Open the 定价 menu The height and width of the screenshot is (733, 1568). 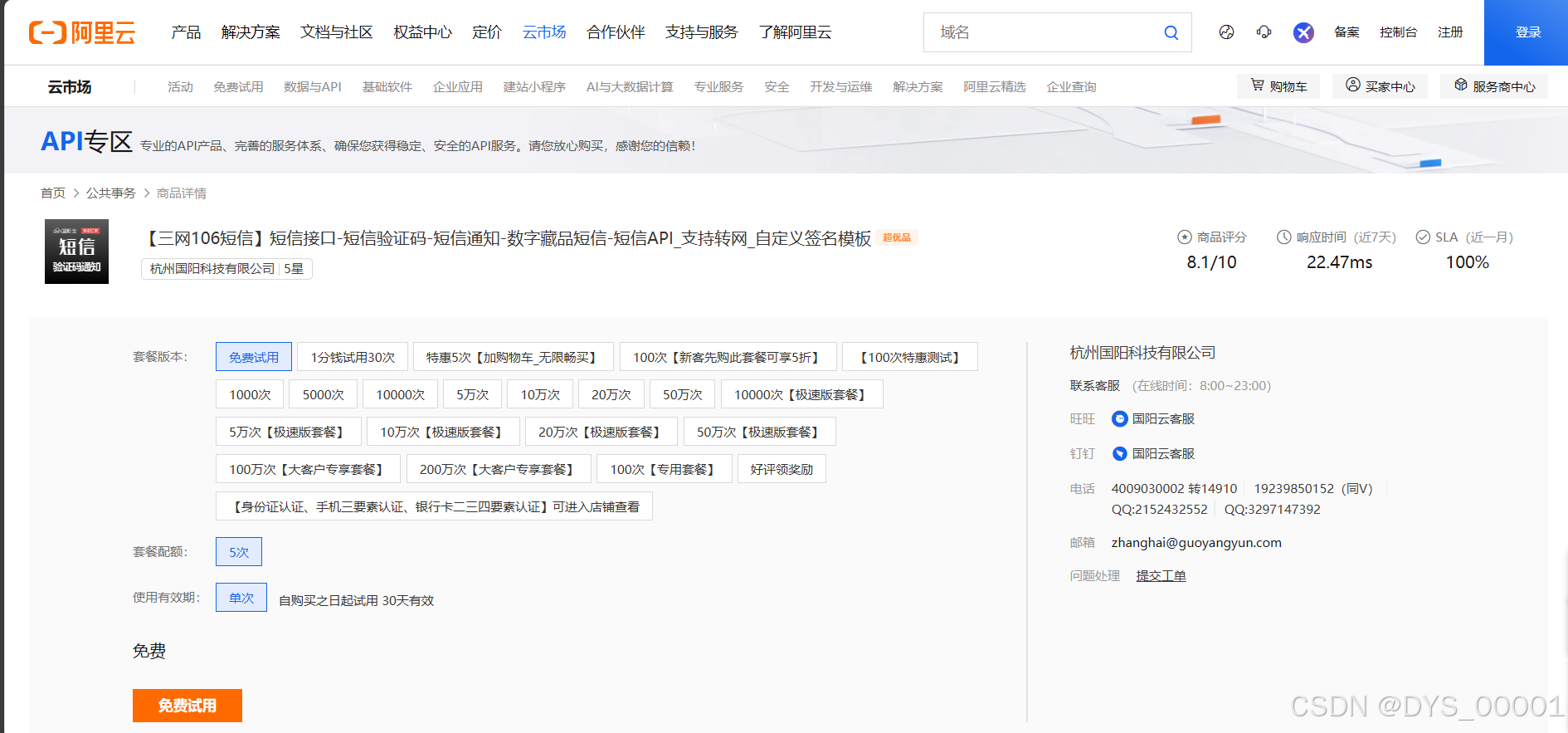pos(487,32)
